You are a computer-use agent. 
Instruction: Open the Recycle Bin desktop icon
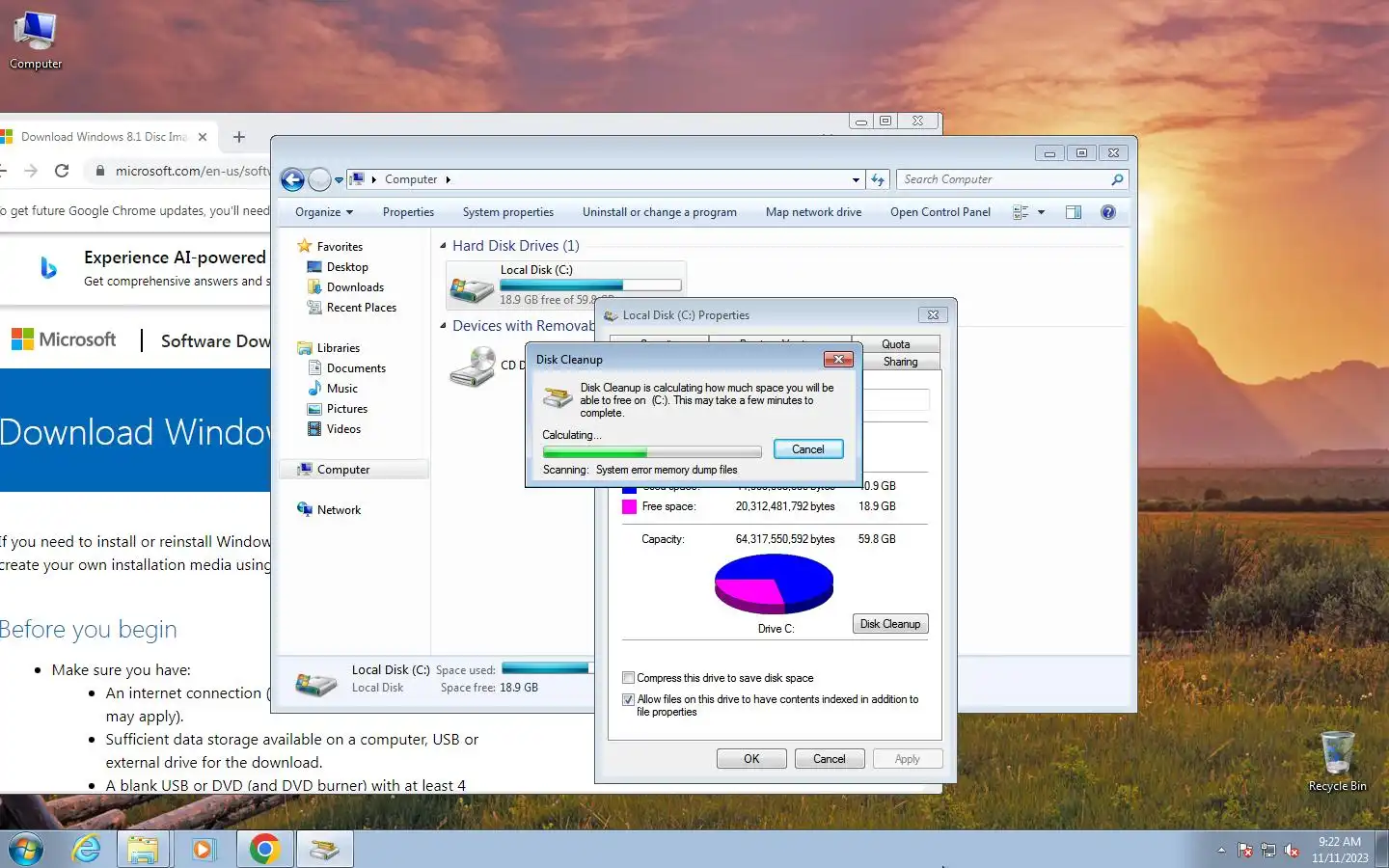pyautogui.click(x=1337, y=762)
